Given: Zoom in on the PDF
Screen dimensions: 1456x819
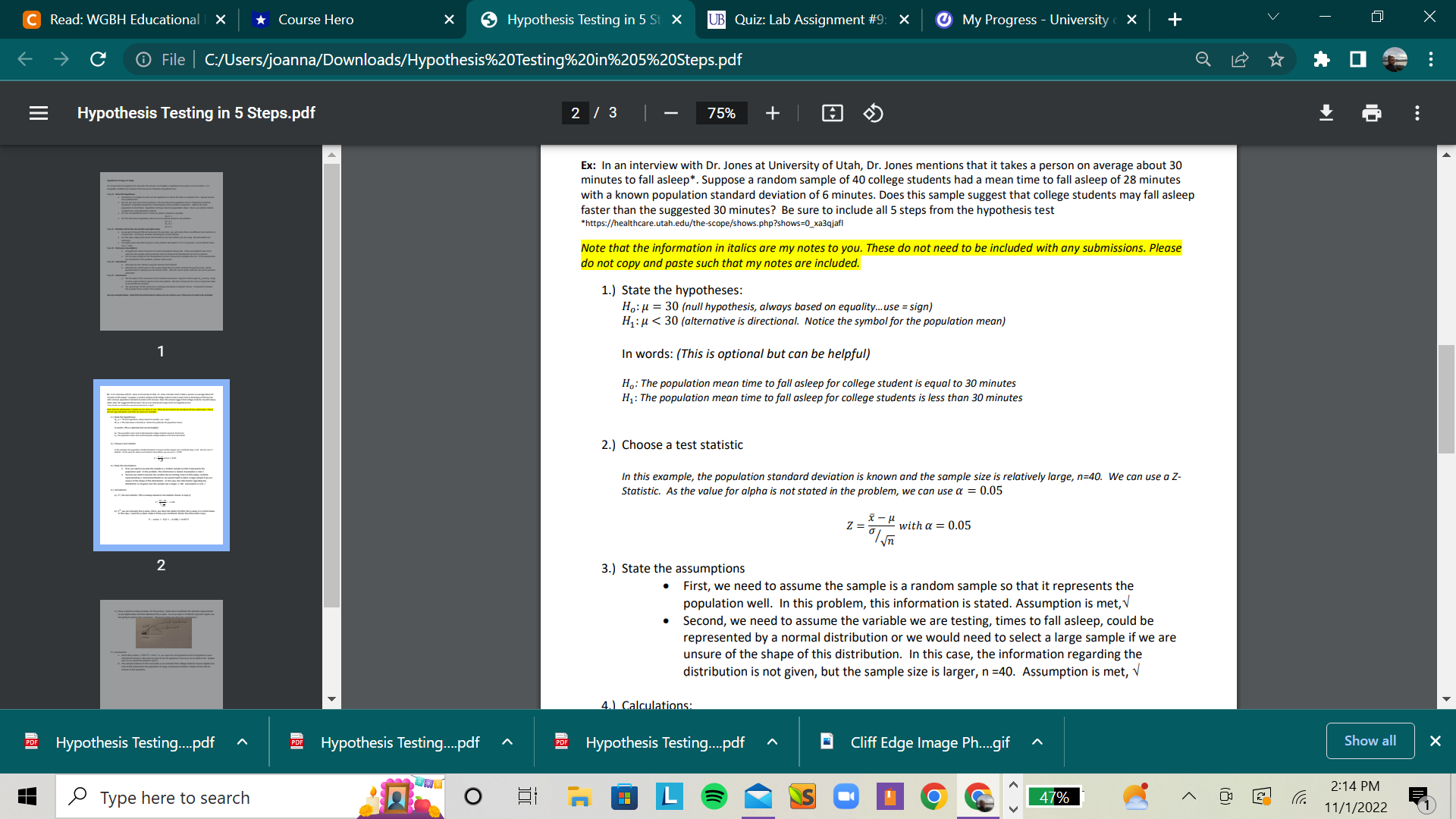Looking at the screenshot, I should click(772, 113).
